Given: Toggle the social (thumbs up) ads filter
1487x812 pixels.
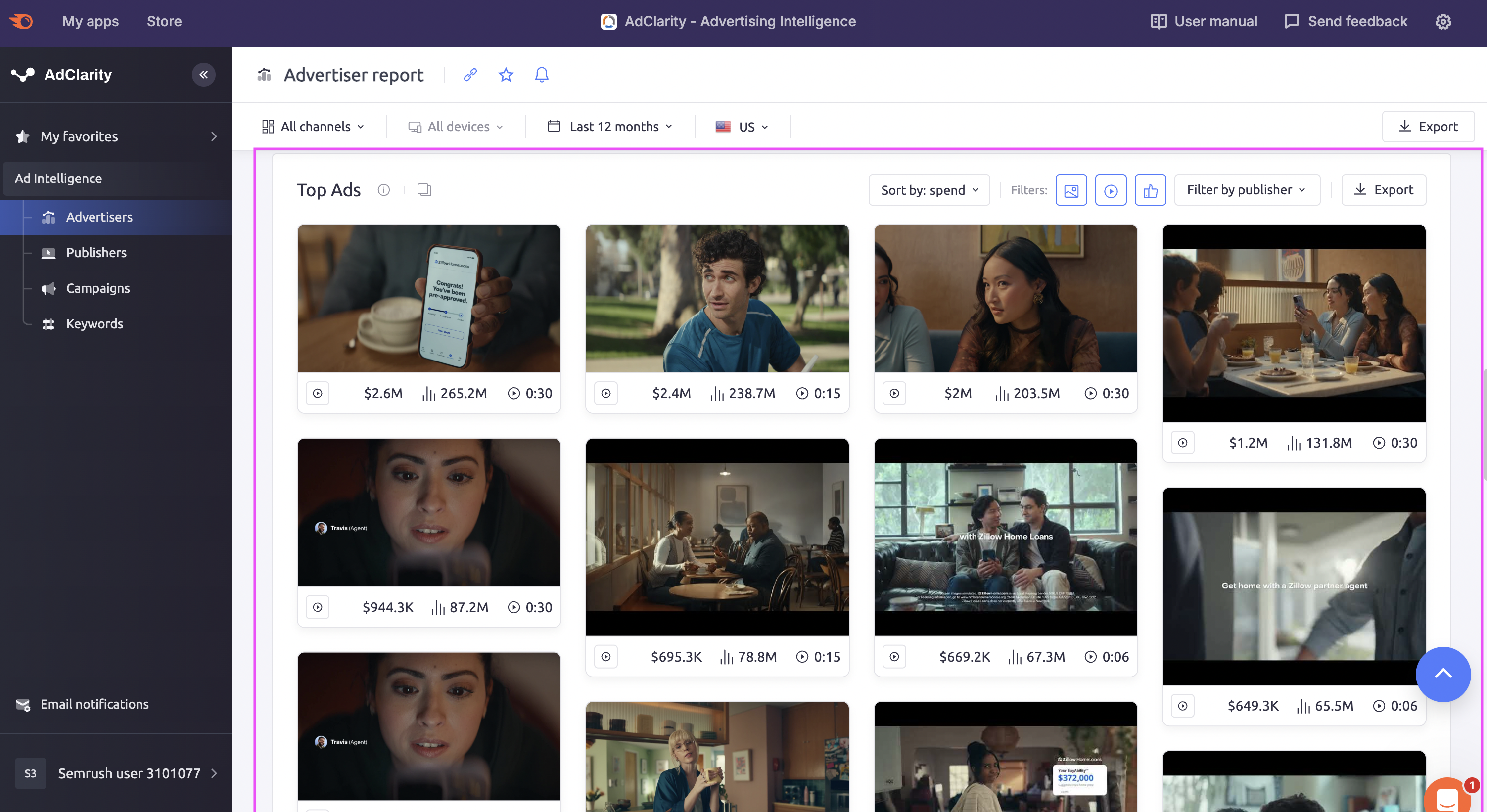Looking at the screenshot, I should pyautogui.click(x=1150, y=190).
